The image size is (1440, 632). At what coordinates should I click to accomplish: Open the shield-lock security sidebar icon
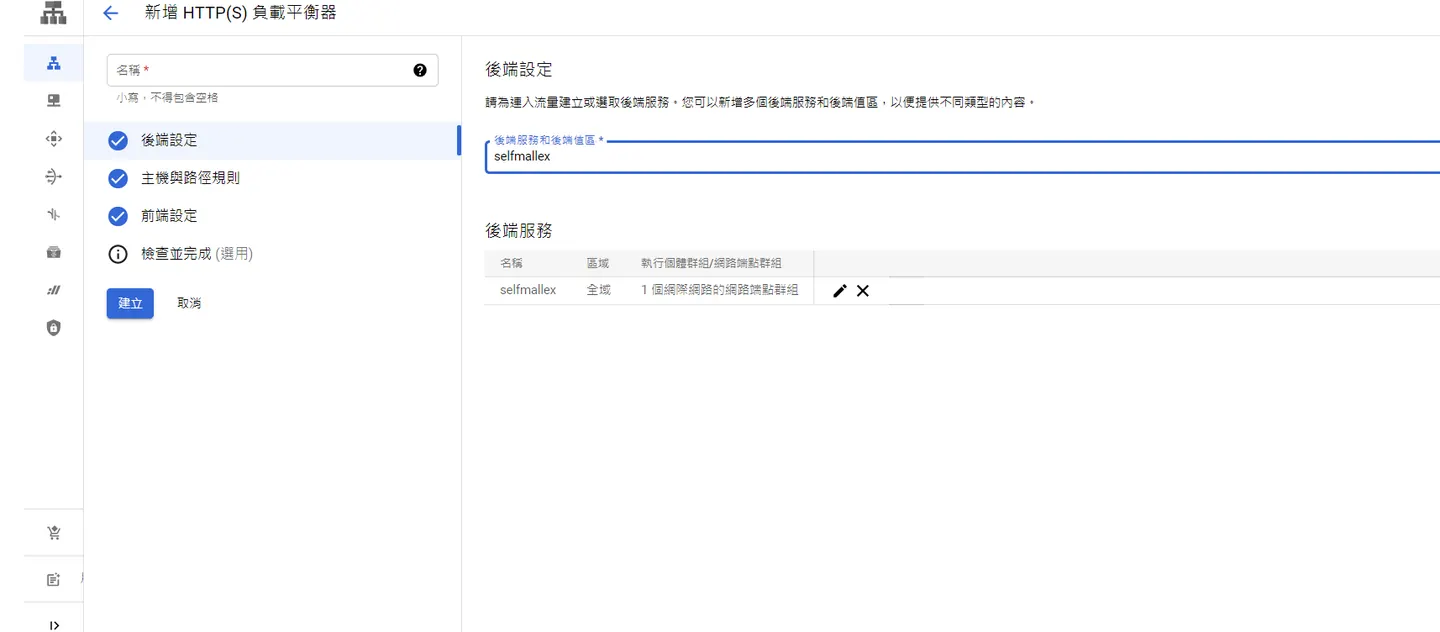[54, 328]
